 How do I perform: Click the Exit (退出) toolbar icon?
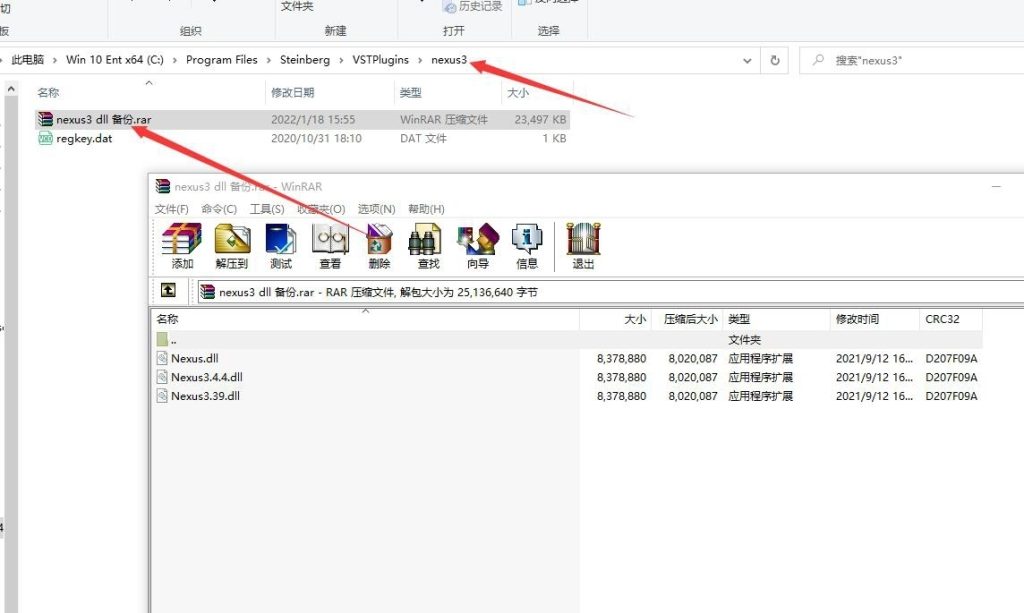(583, 239)
